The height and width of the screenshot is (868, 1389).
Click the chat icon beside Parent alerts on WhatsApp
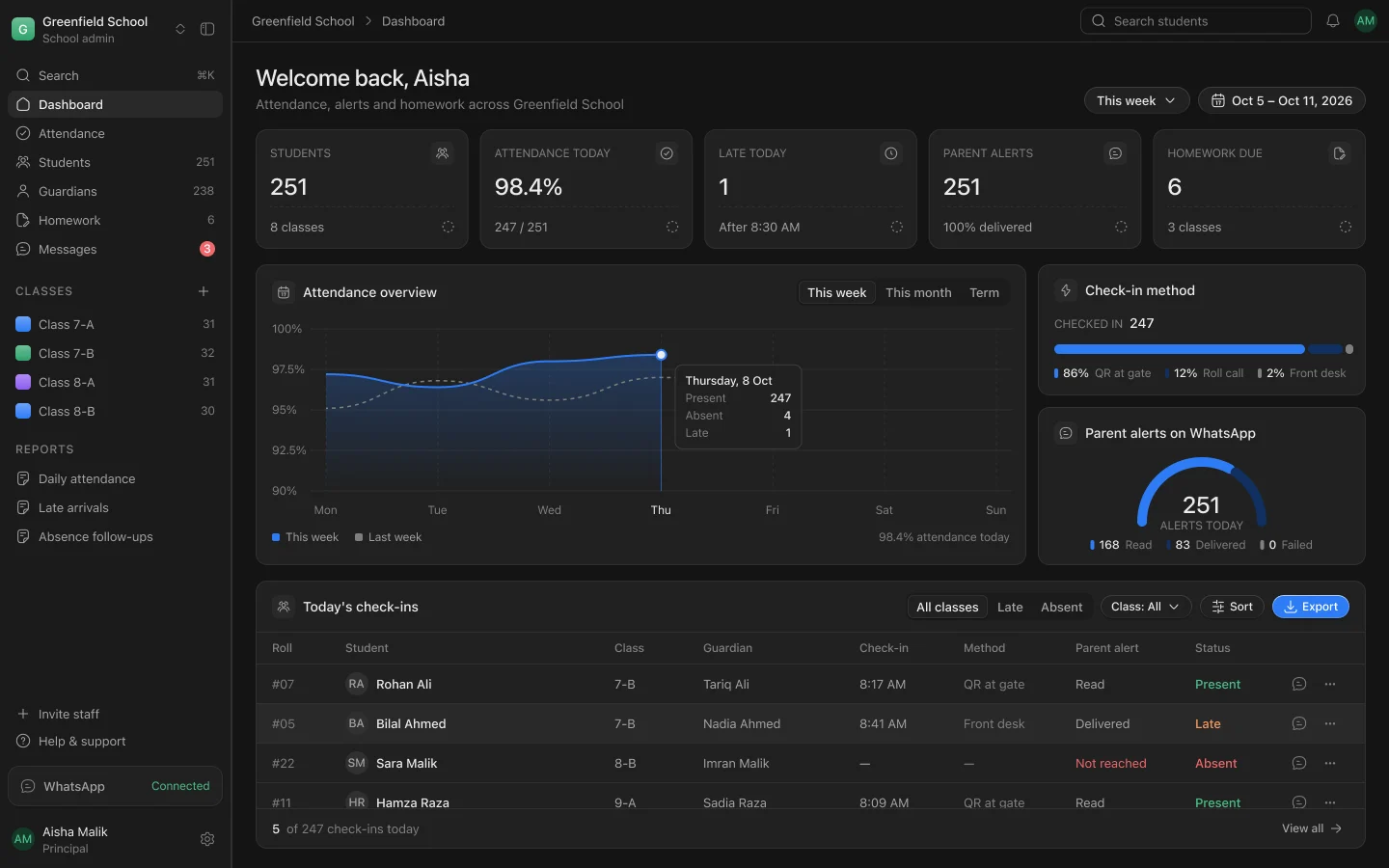click(1066, 433)
